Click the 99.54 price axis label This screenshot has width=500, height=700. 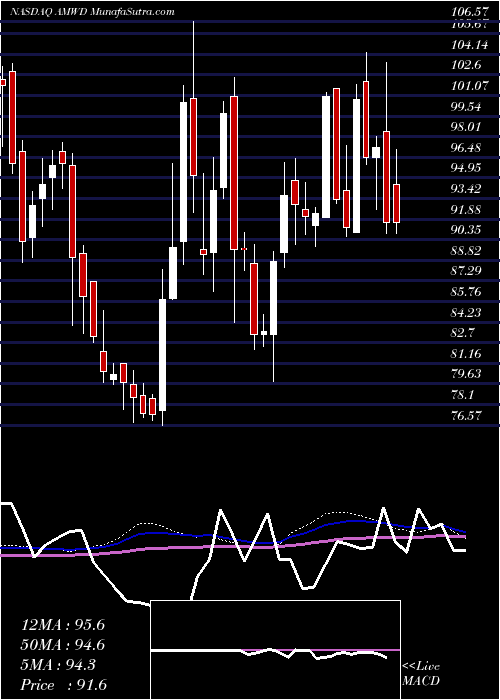[x=467, y=106]
